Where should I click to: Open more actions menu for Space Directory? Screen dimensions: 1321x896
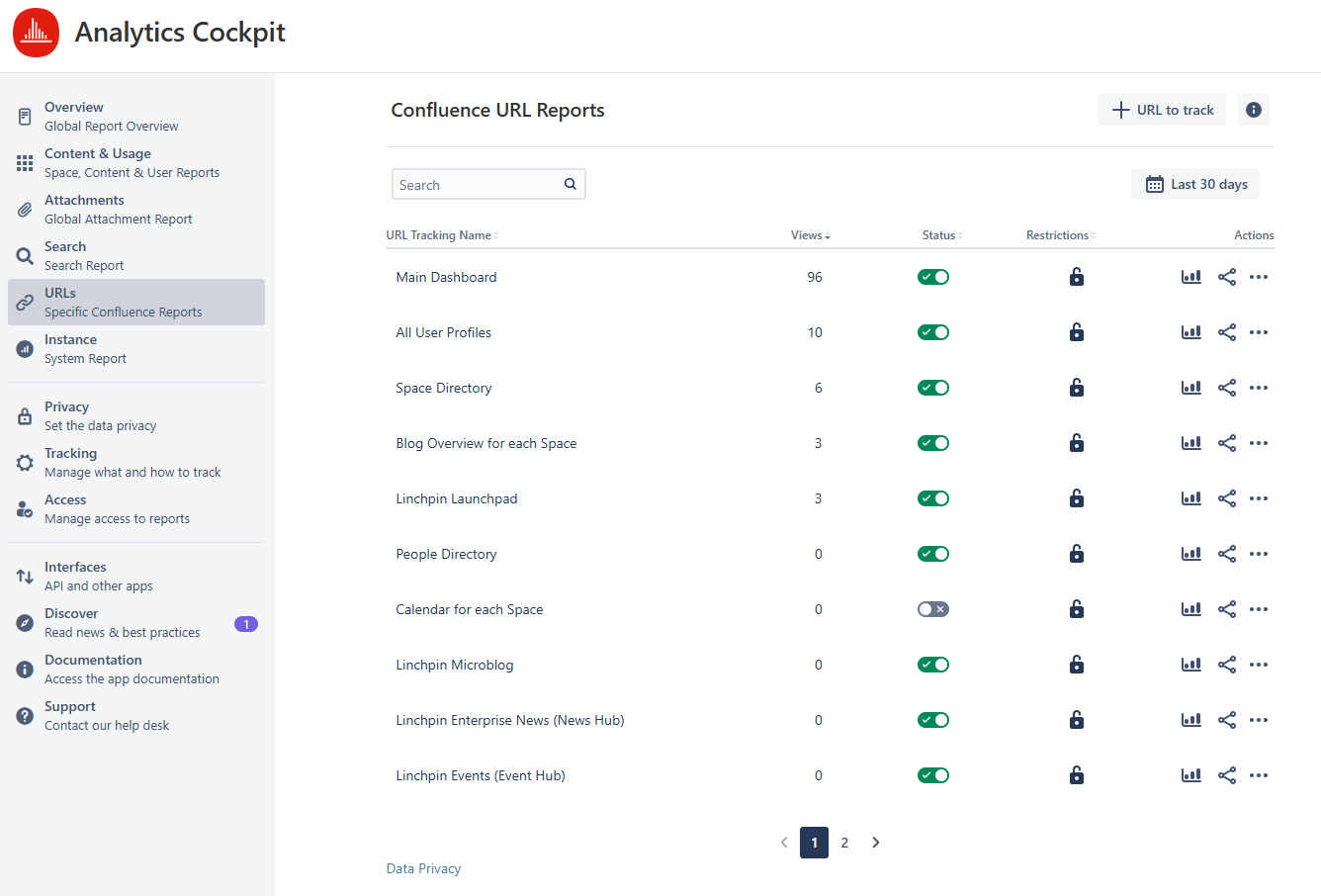pos(1258,388)
